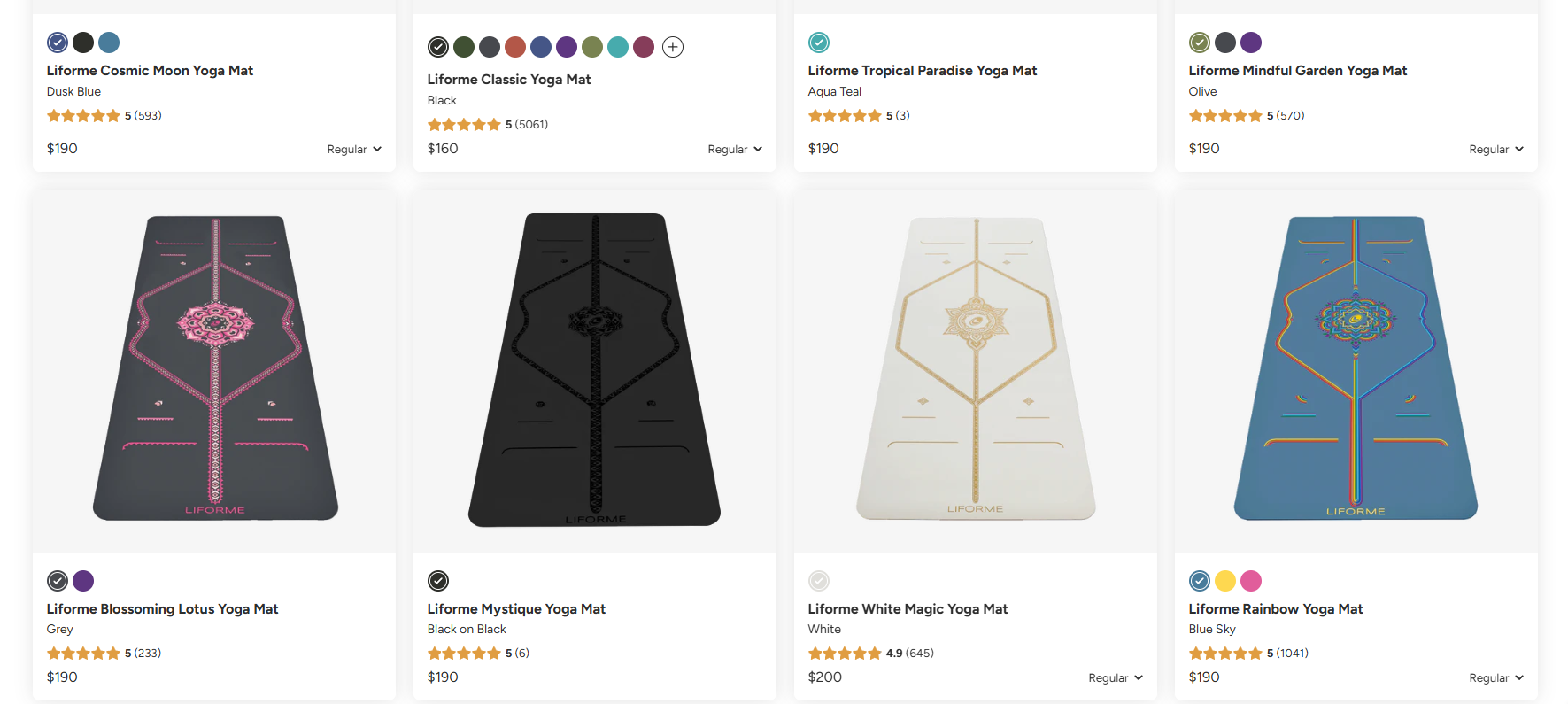Open Liforme Mystique Yoga Mat title link
The width and height of the screenshot is (1568, 704).
tap(516, 609)
